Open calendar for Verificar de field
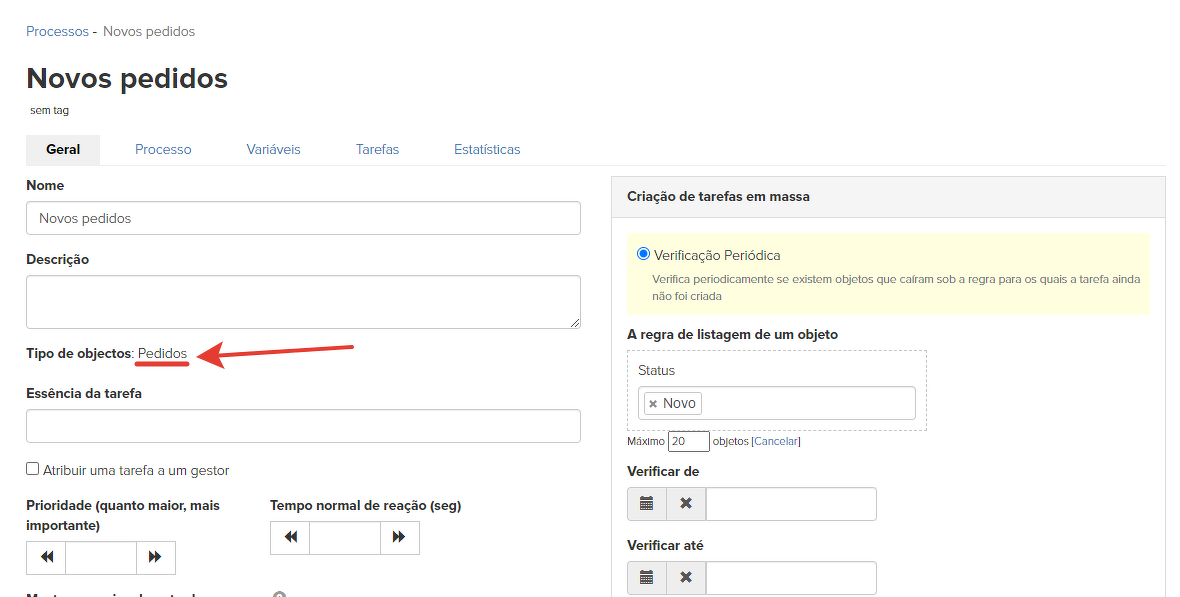1180x597 pixels. [x=647, y=504]
